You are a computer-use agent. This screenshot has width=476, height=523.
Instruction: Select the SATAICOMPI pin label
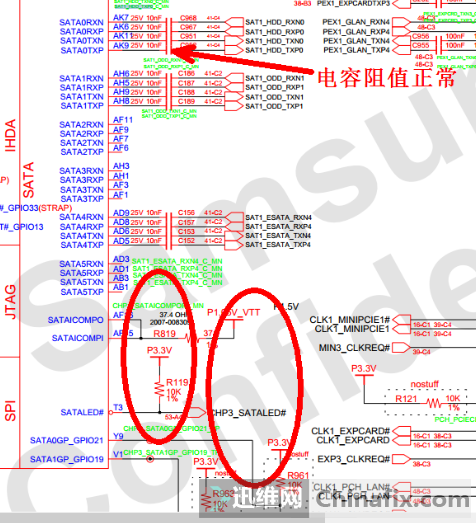pyautogui.click(x=78, y=338)
